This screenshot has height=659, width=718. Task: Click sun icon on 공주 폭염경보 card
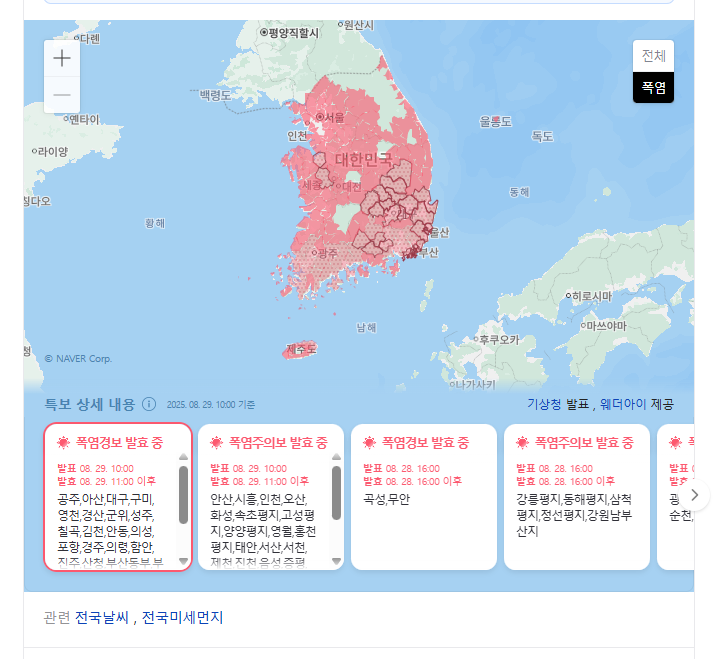point(63,443)
